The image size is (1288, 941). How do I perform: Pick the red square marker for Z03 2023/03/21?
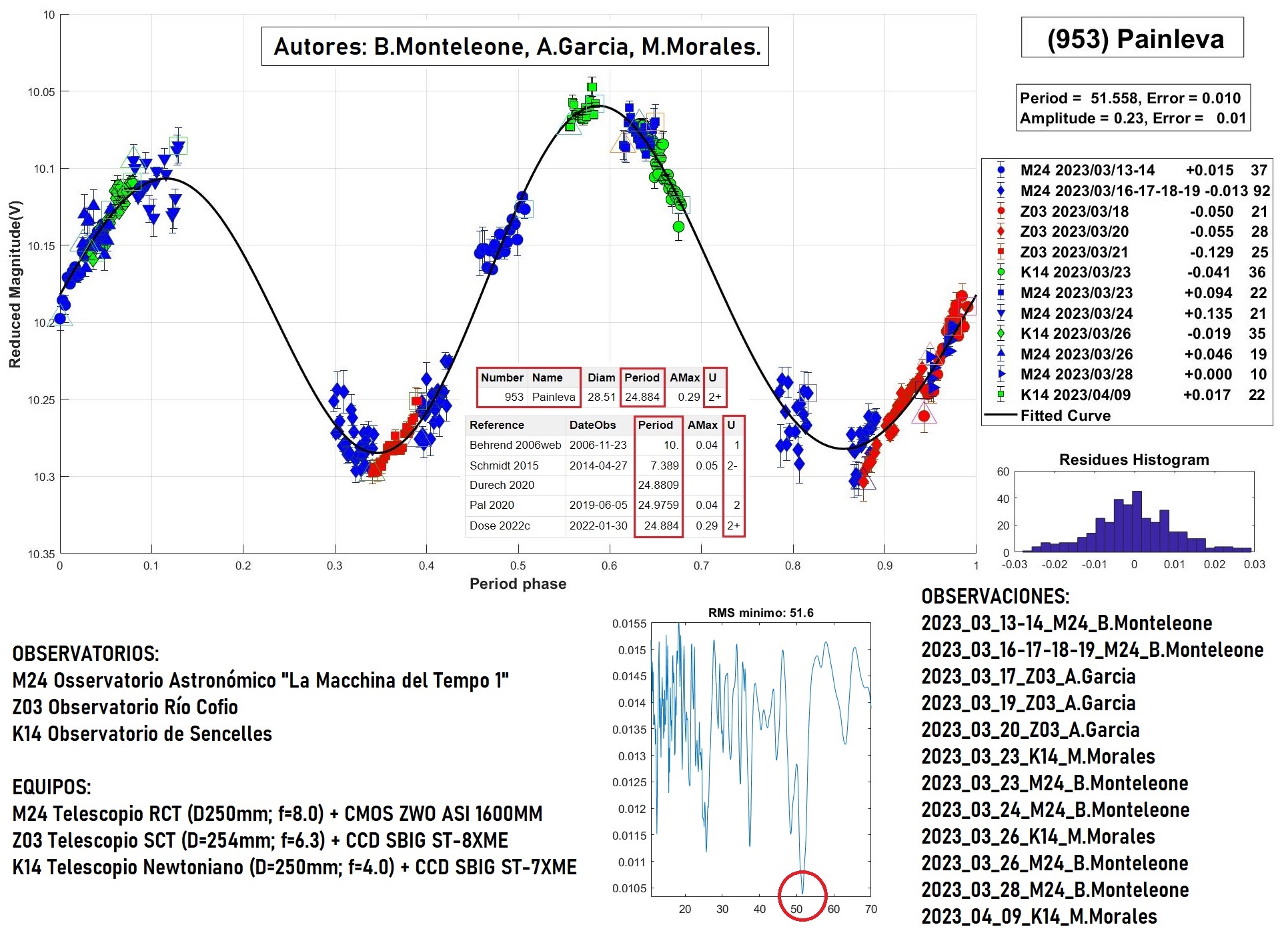pyautogui.click(x=1001, y=252)
